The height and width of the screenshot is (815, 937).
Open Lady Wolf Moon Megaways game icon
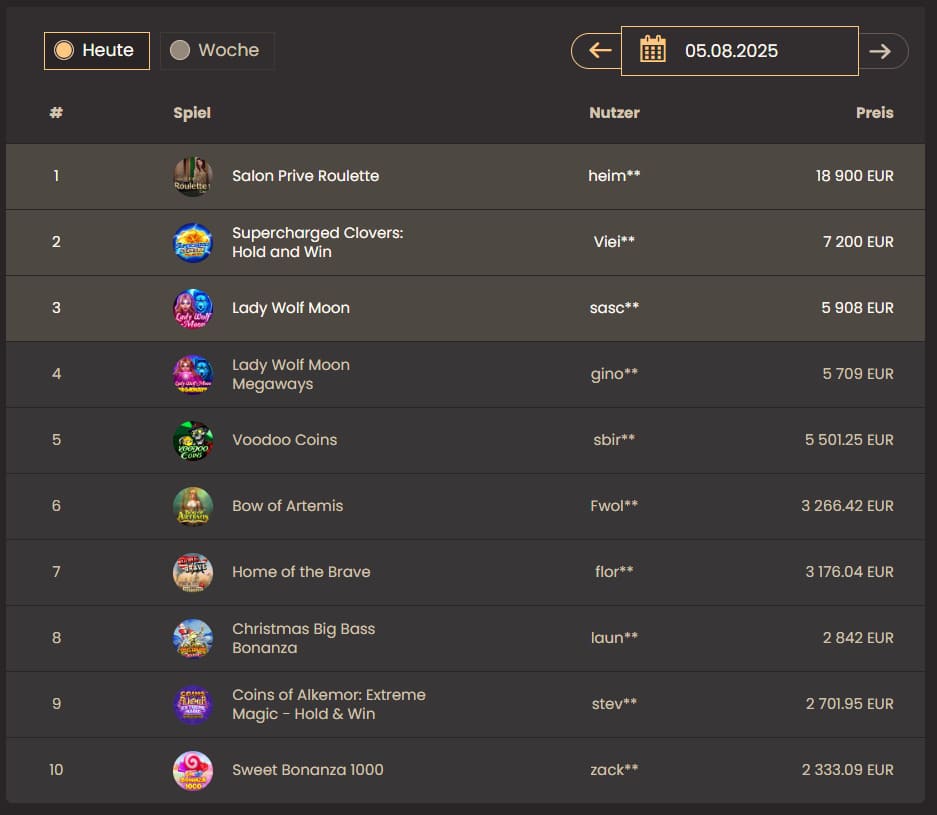pyautogui.click(x=192, y=374)
